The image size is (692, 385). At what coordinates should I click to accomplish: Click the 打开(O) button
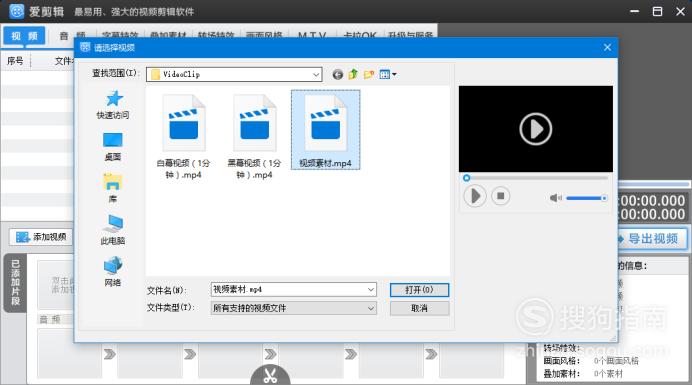419,290
